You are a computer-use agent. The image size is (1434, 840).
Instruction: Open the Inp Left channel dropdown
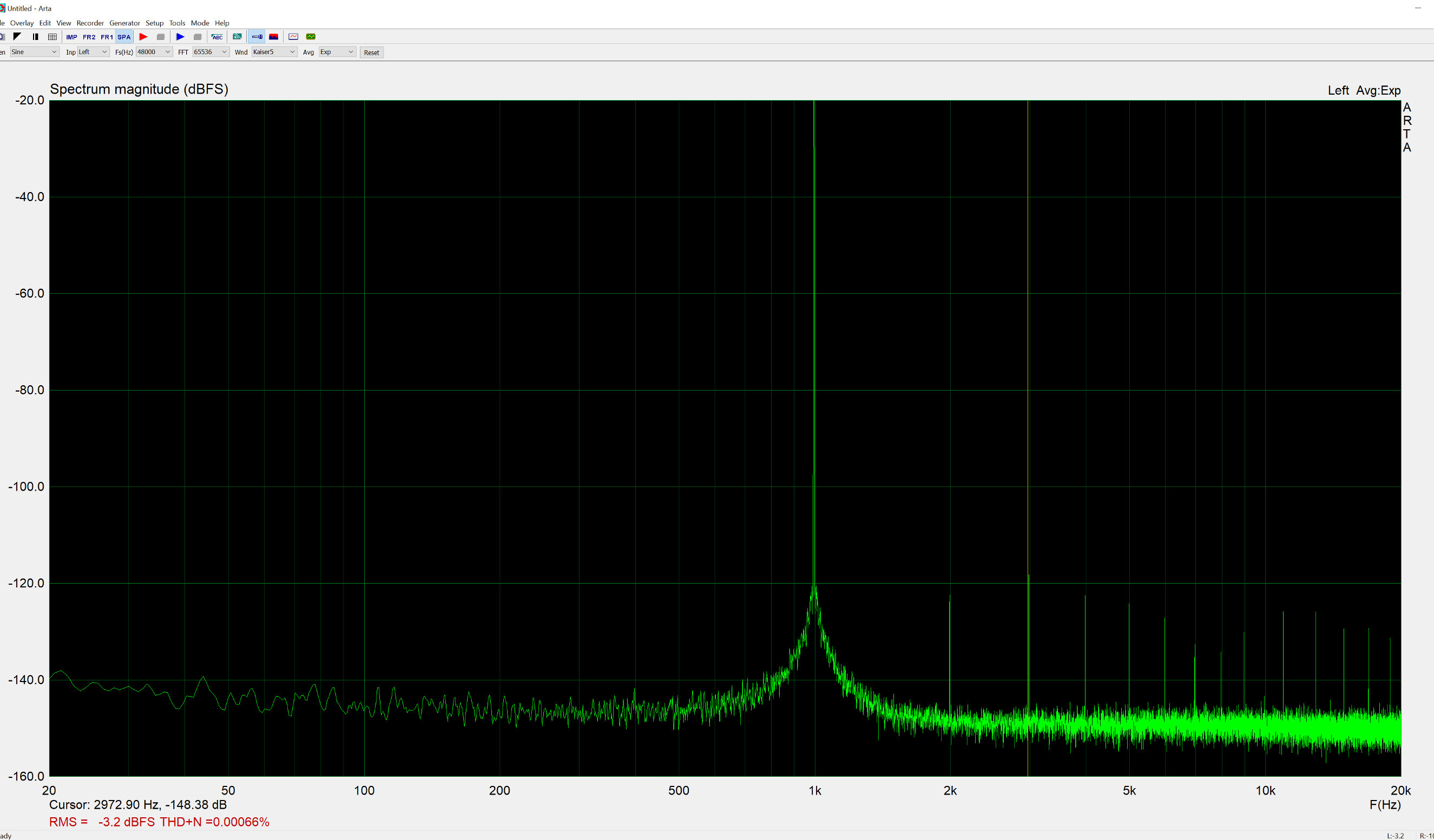pyautogui.click(x=93, y=52)
